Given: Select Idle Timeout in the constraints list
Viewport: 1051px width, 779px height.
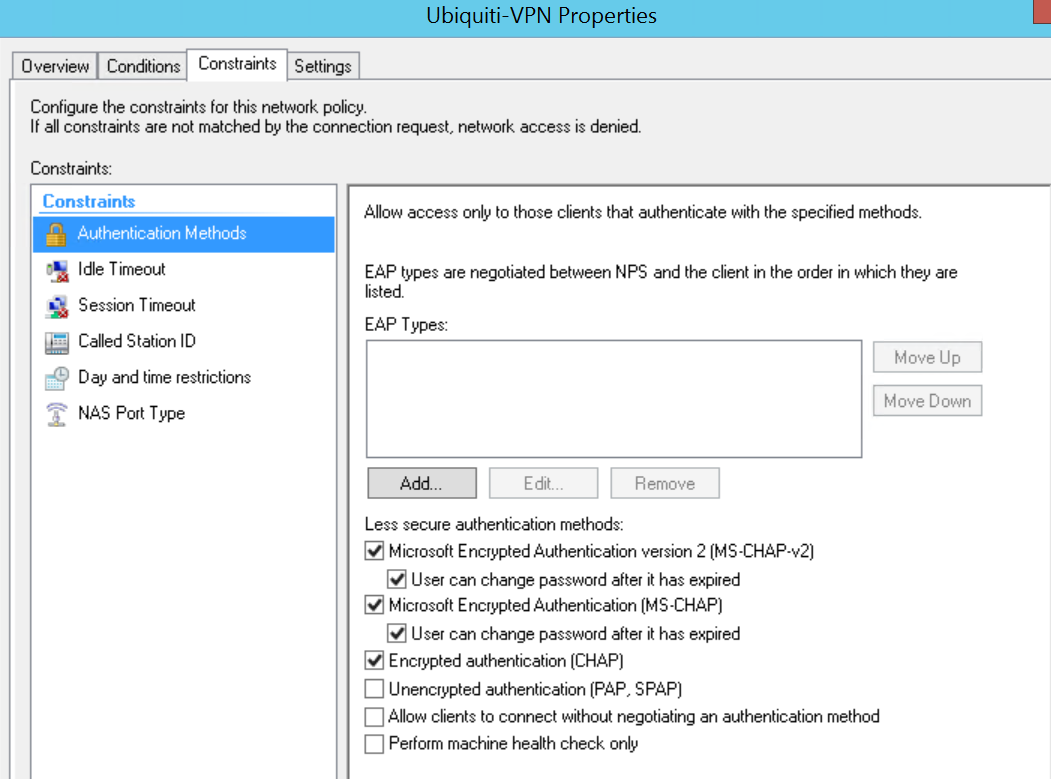Looking at the screenshot, I should click(122, 269).
